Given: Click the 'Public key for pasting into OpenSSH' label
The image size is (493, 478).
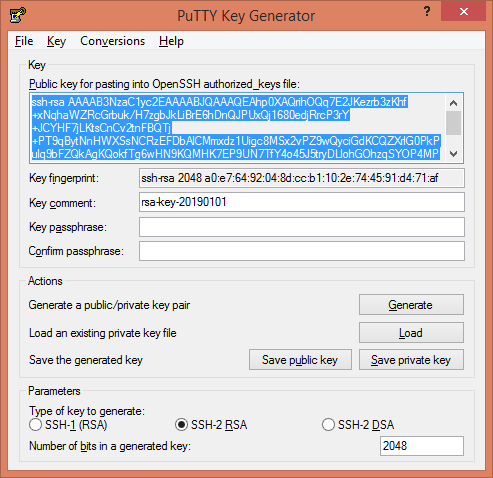Looking at the screenshot, I should point(164,84).
